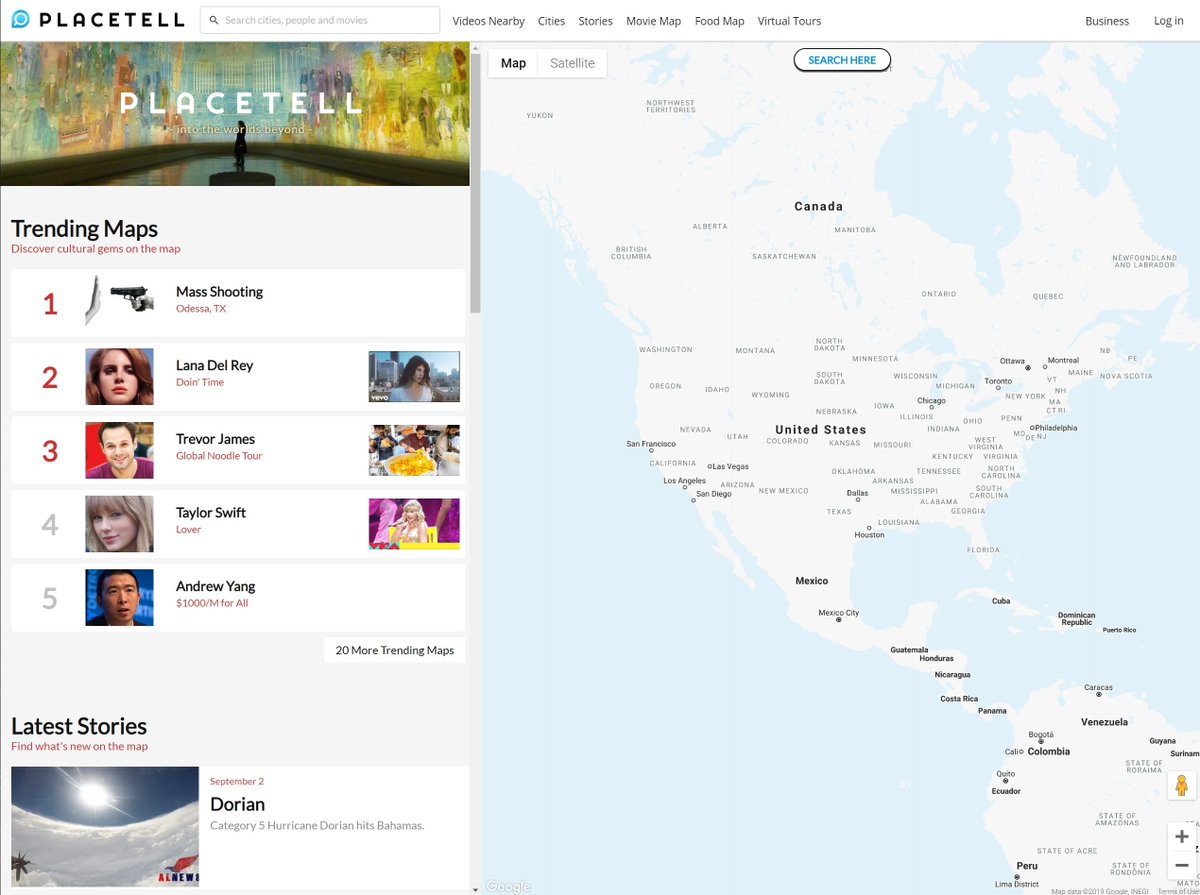Select the Map view tab
The height and width of the screenshot is (895, 1200).
tap(513, 63)
